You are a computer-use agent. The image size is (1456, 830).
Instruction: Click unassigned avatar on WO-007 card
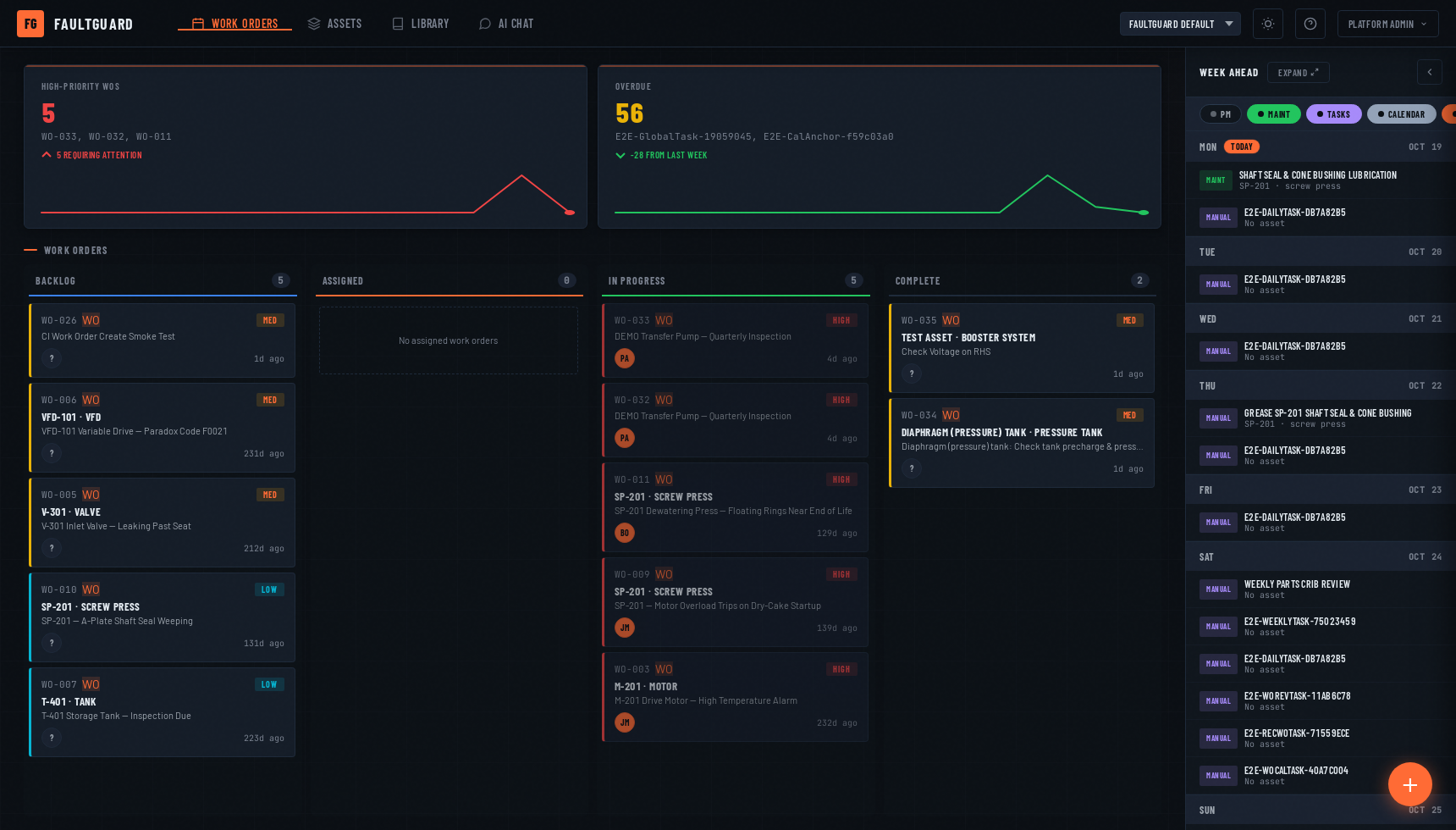point(52,738)
